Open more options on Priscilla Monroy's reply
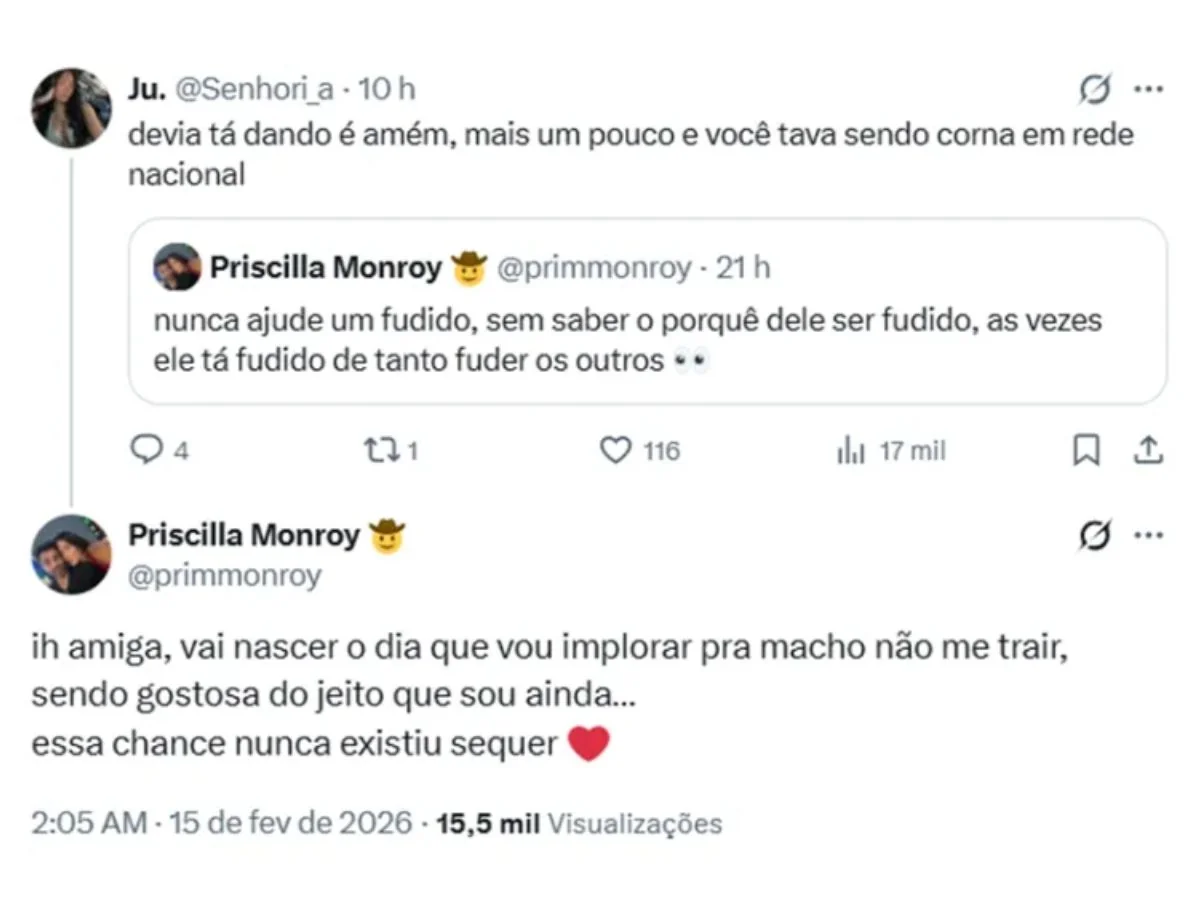 [x=1148, y=537]
